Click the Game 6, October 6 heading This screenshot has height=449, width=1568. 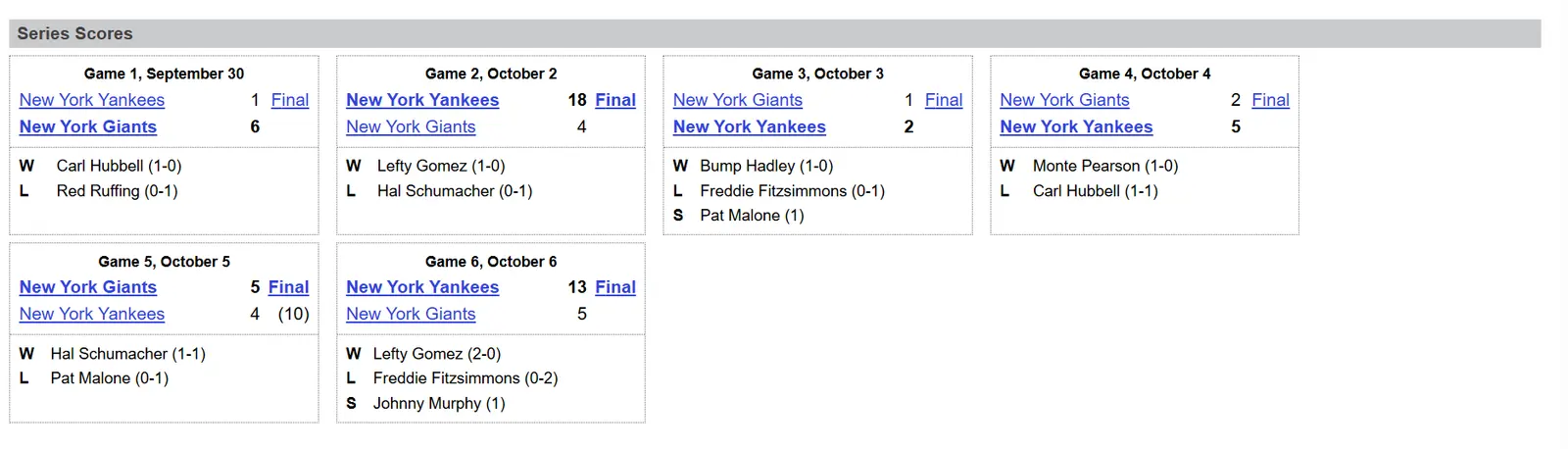pyautogui.click(x=491, y=262)
